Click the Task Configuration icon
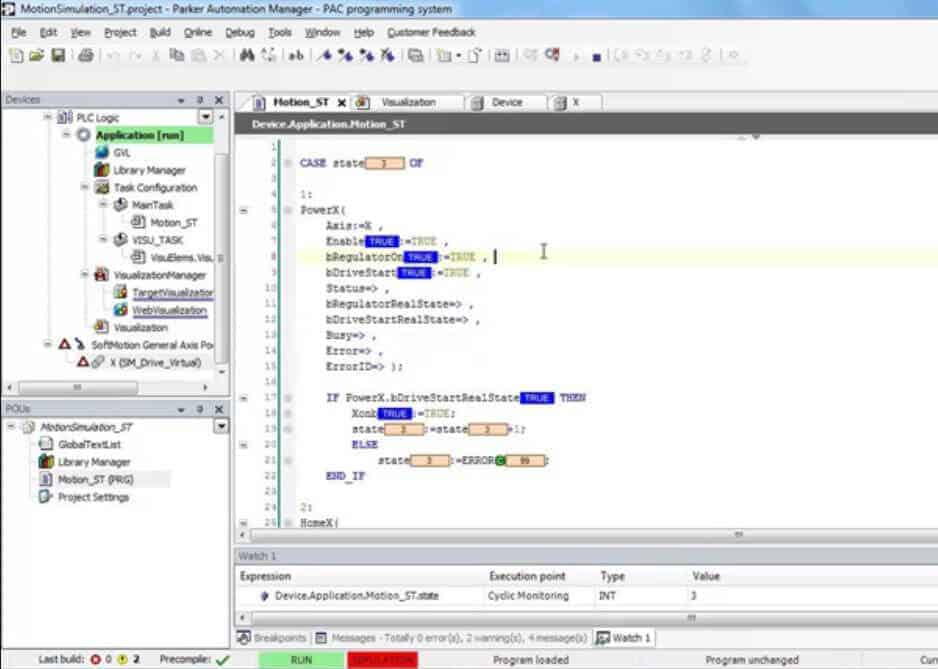 (x=102, y=187)
